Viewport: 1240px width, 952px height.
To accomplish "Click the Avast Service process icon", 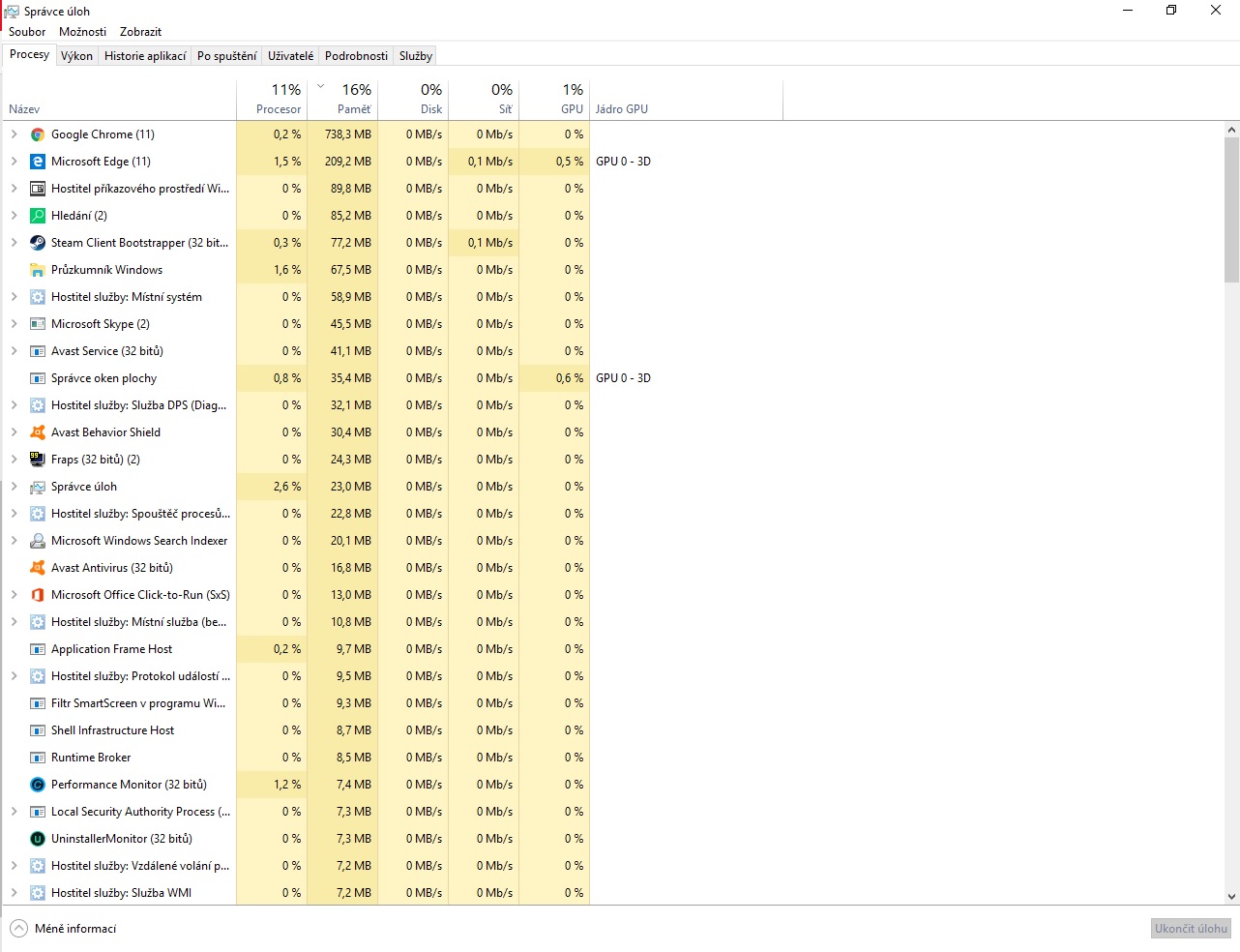I will [x=38, y=351].
